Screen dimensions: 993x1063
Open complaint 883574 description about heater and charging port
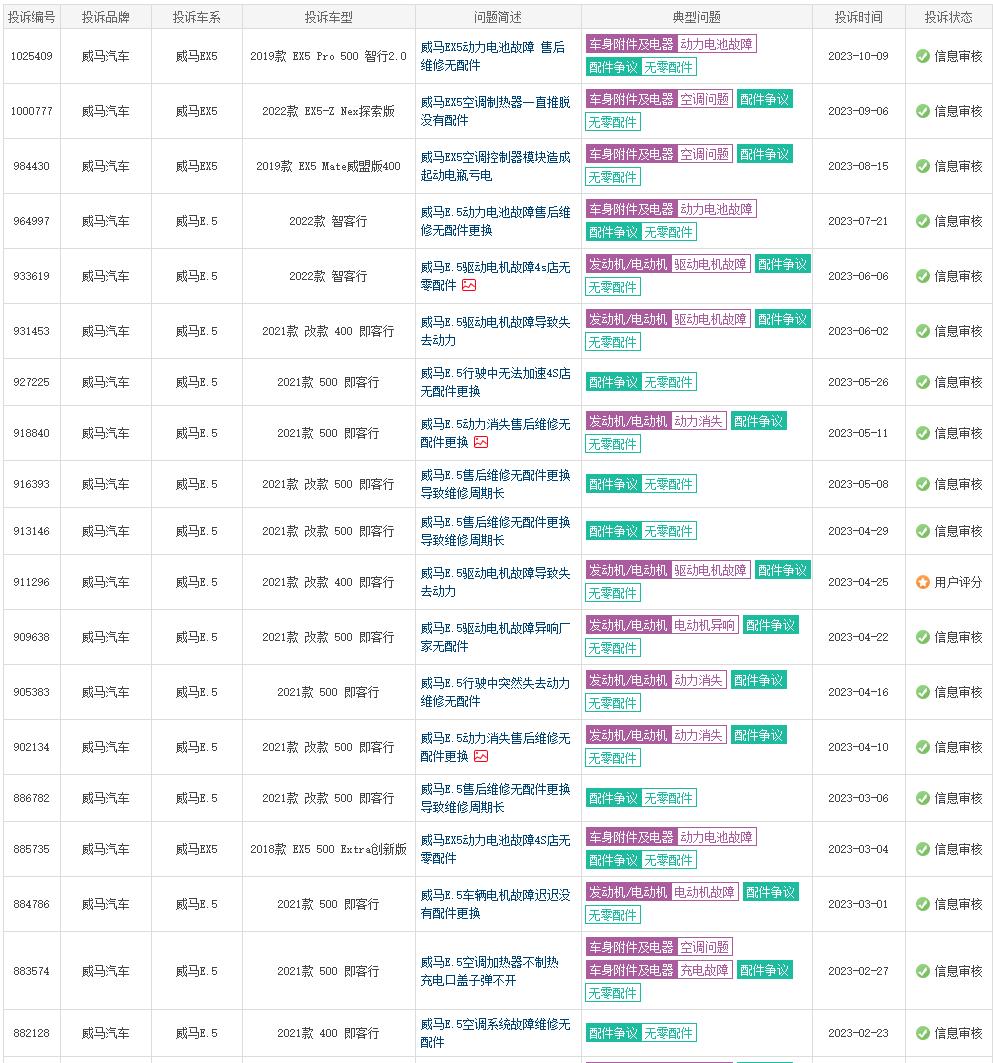click(x=489, y=971)
